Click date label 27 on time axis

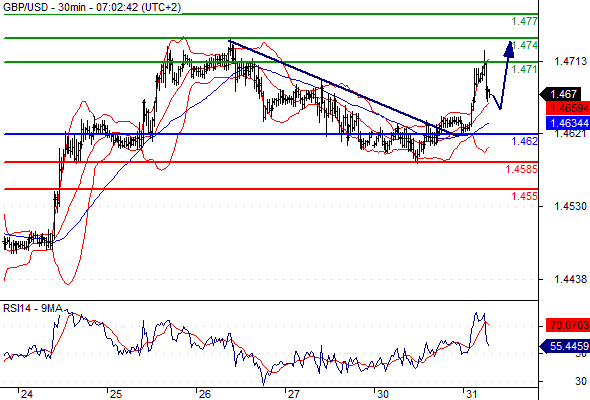293,394
